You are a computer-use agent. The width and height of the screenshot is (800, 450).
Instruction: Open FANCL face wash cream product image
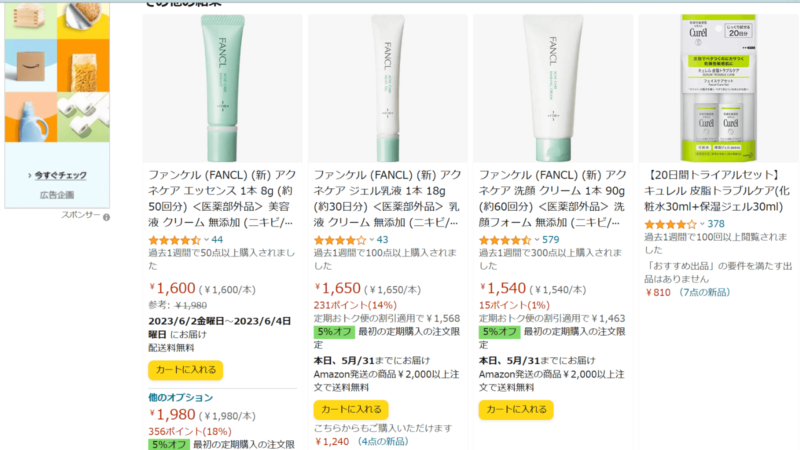[x=553, y=88]
